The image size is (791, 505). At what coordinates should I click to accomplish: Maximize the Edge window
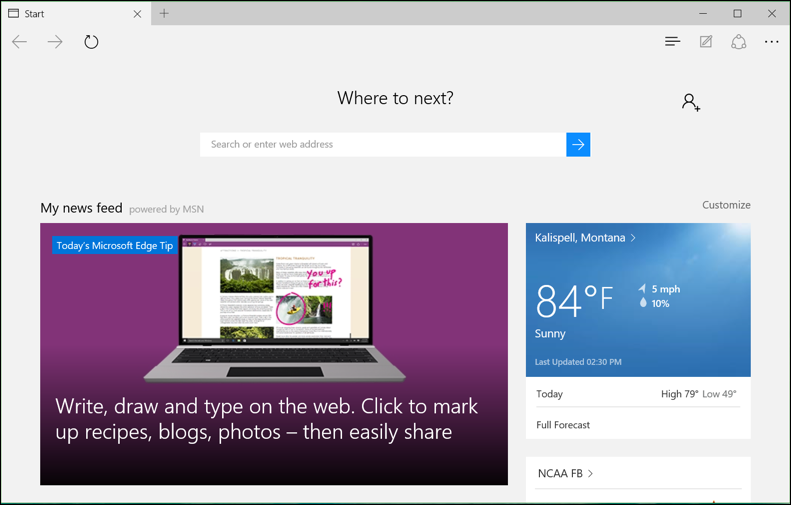pyautogui.click(x=737, y=14)
